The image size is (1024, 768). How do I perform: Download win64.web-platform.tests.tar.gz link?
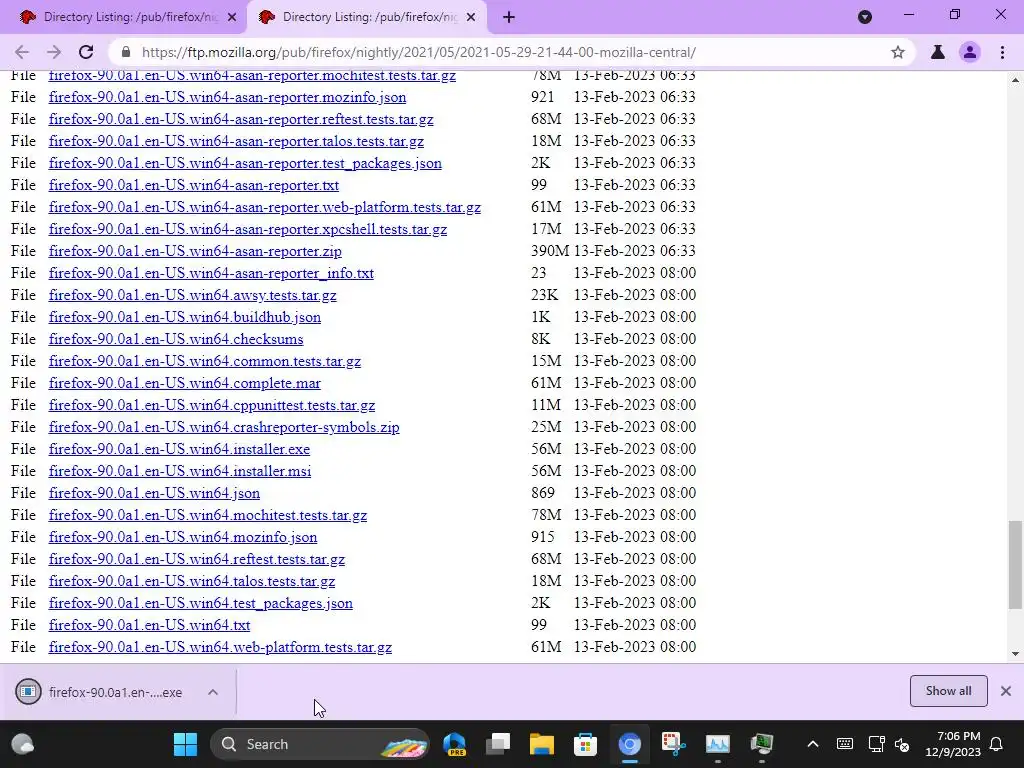(220, 648)
